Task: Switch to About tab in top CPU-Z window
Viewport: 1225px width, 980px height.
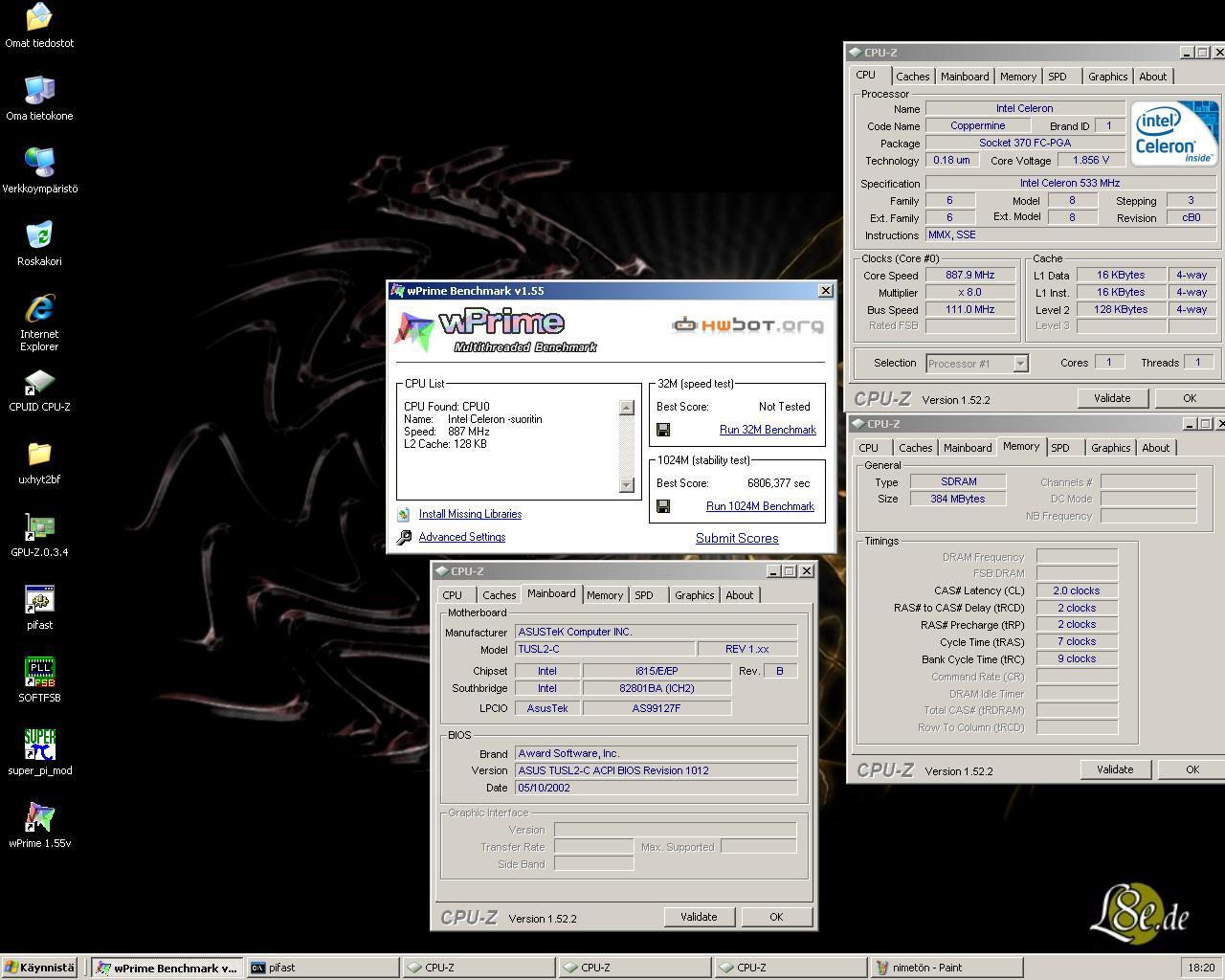Action: (1152, 77)
